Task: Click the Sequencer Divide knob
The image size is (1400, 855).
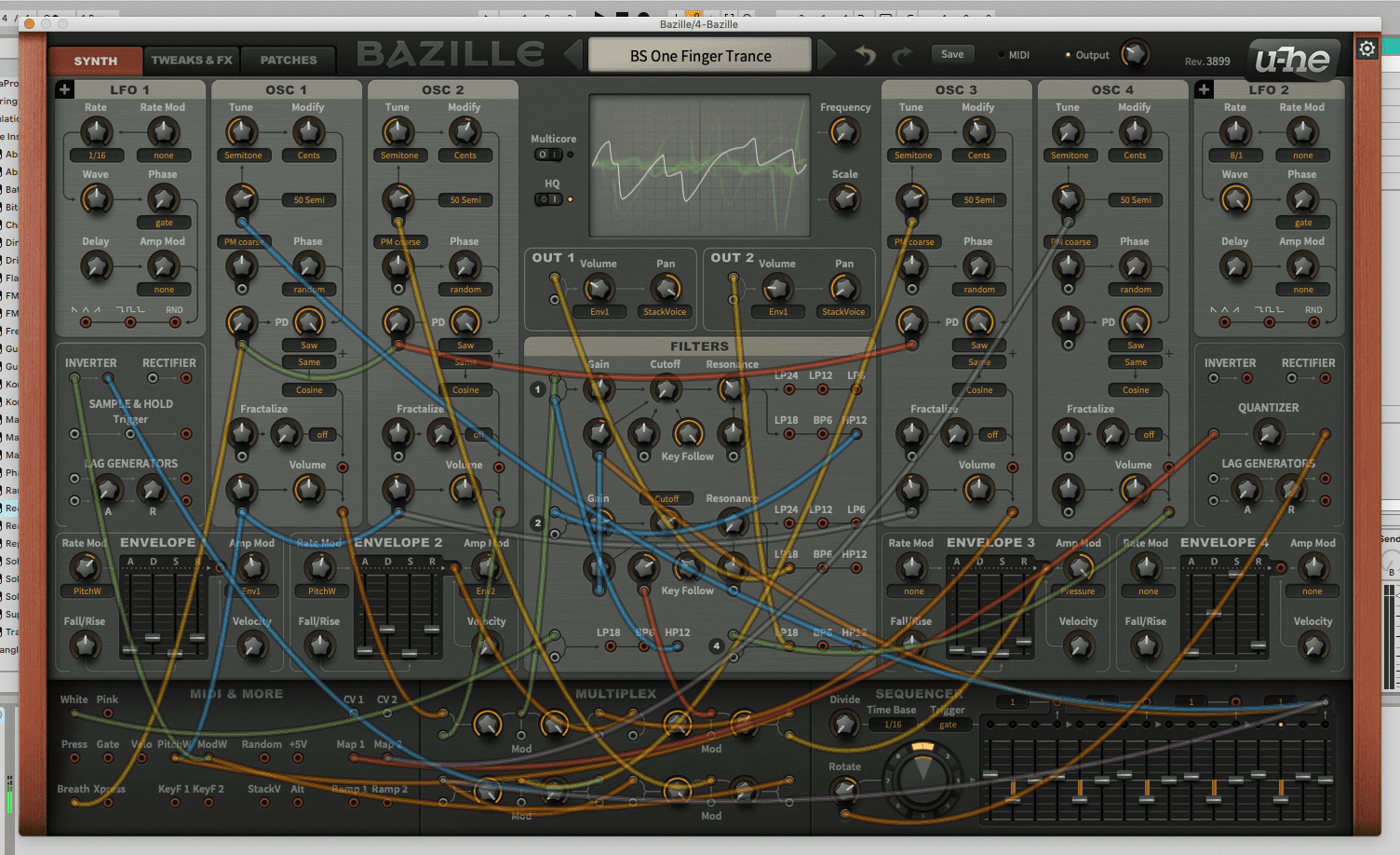Action: (844, 724)
